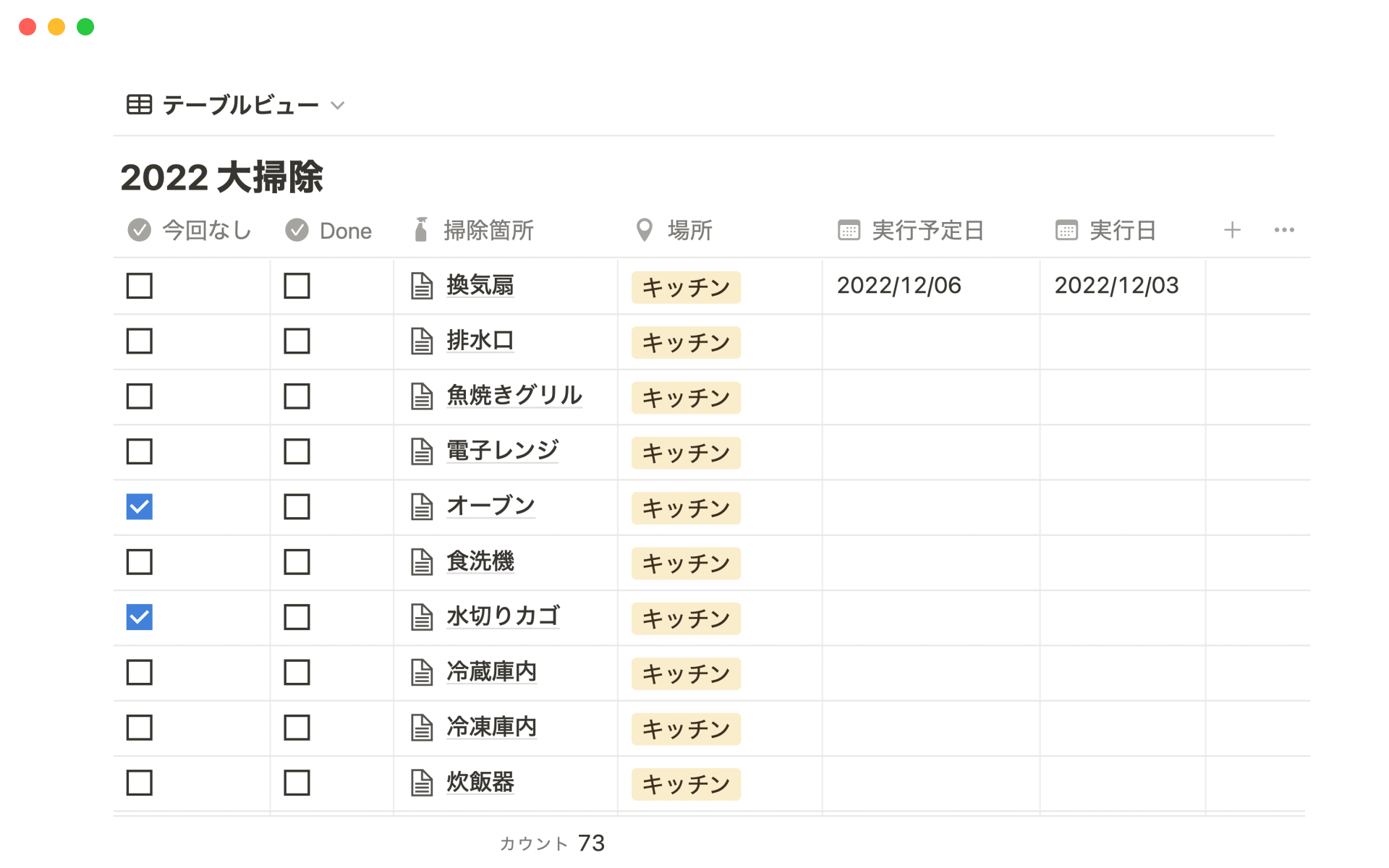Image resolution: width=1389 pixels, height=868 pixels.
Task: Click the カウント 73 summary below the table
Action: coord(552,843)
